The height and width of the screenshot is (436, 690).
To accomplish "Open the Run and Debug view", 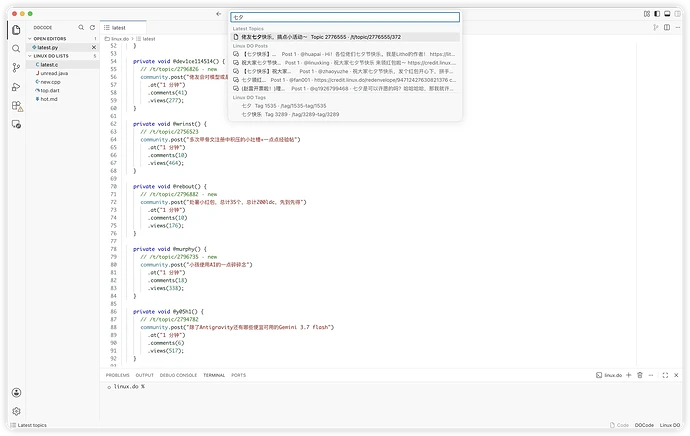I will pyautogui.click(x=16, y=87).
